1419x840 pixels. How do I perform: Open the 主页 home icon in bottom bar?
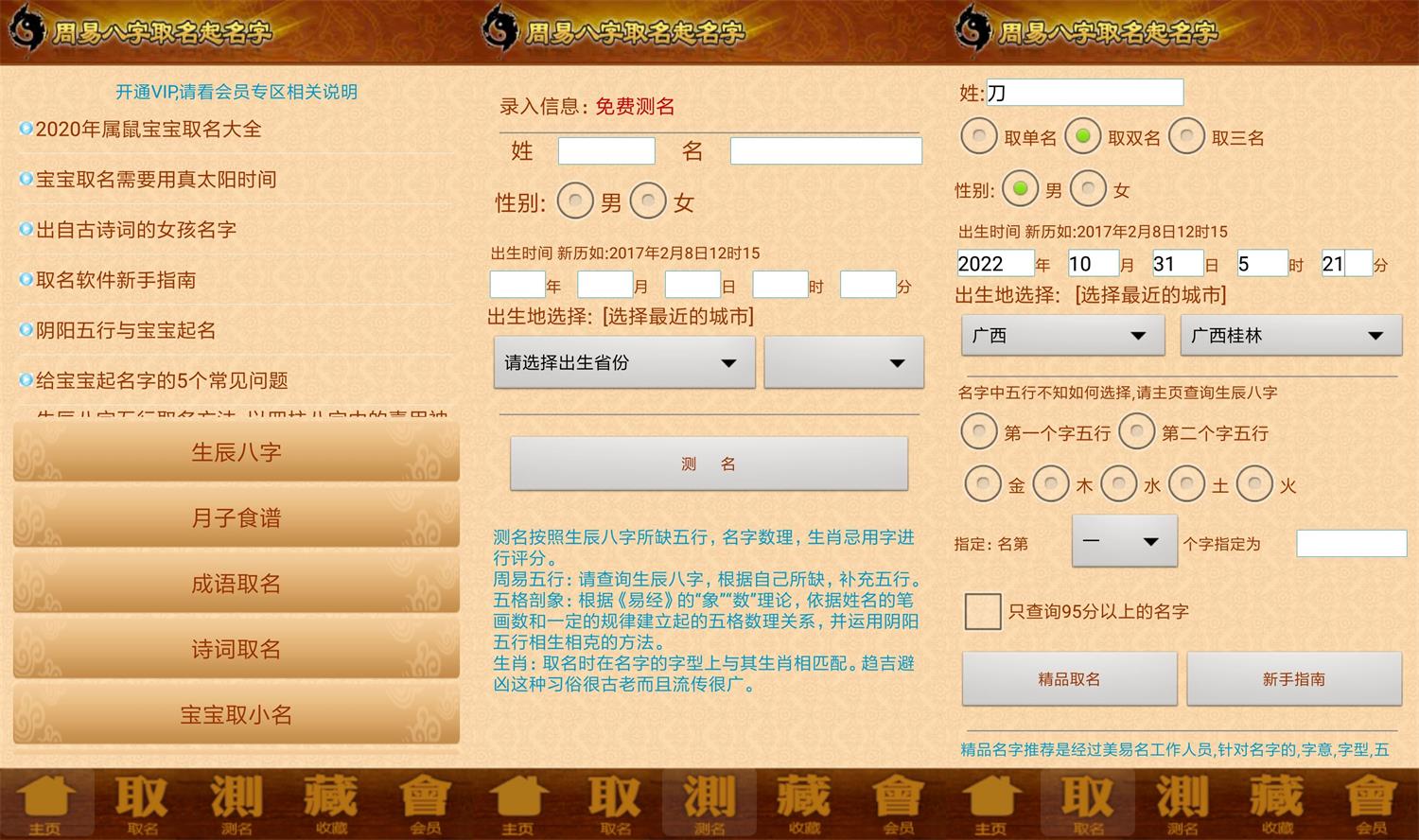[49, 802]
